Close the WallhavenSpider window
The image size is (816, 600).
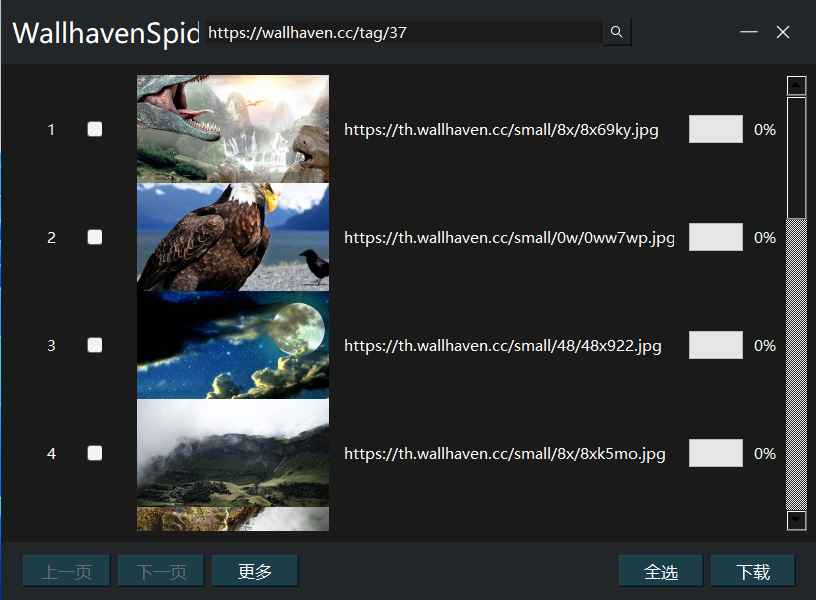783,33
